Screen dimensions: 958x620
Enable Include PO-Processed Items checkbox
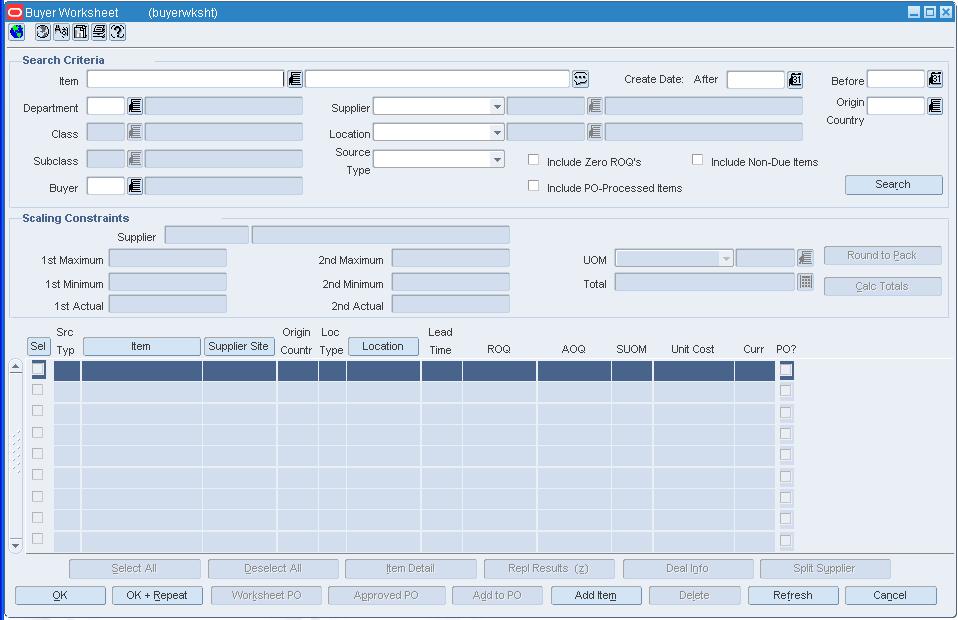pyautogui.click(x=533, y=186)
